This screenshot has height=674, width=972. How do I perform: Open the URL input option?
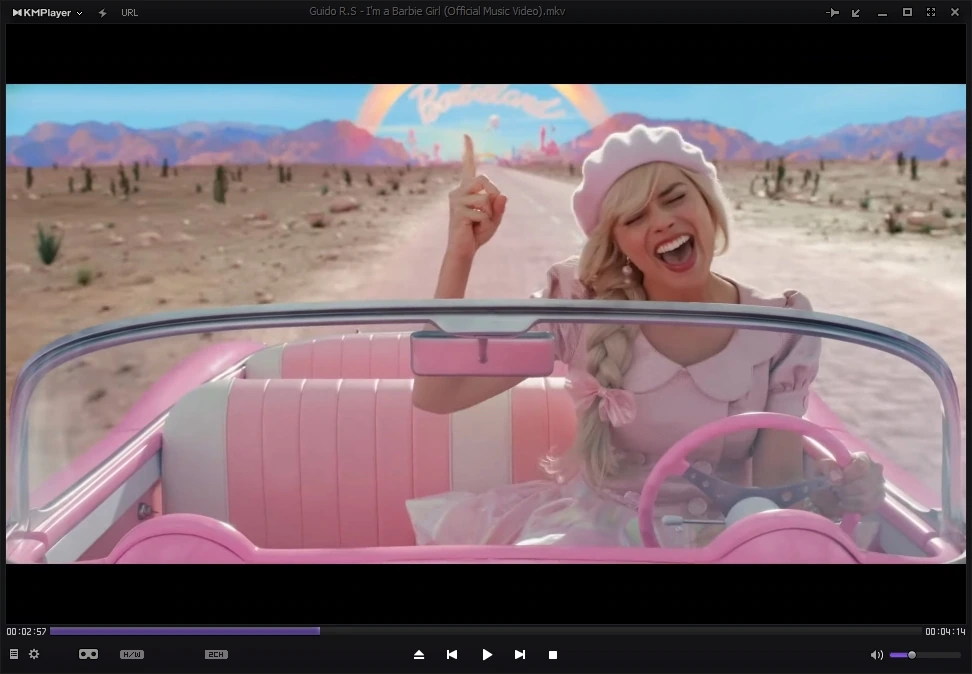click(x=130, y=12)
